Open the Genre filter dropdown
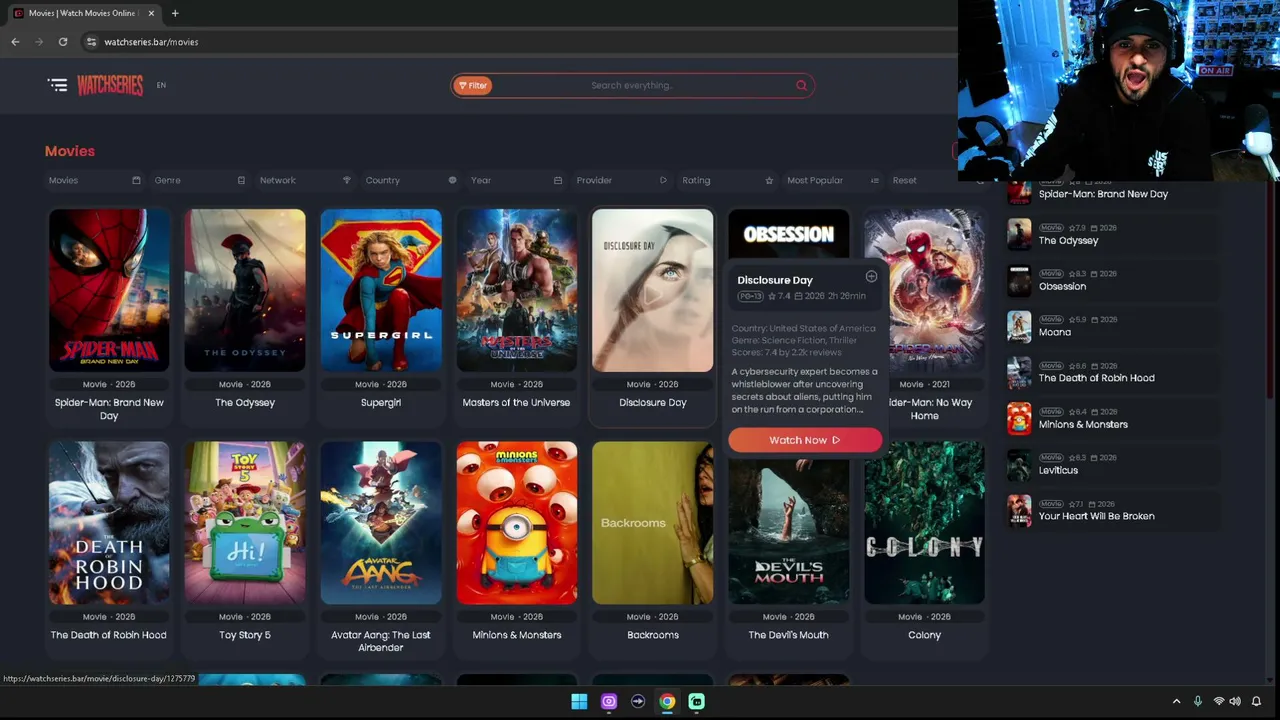 coord(200,180)
